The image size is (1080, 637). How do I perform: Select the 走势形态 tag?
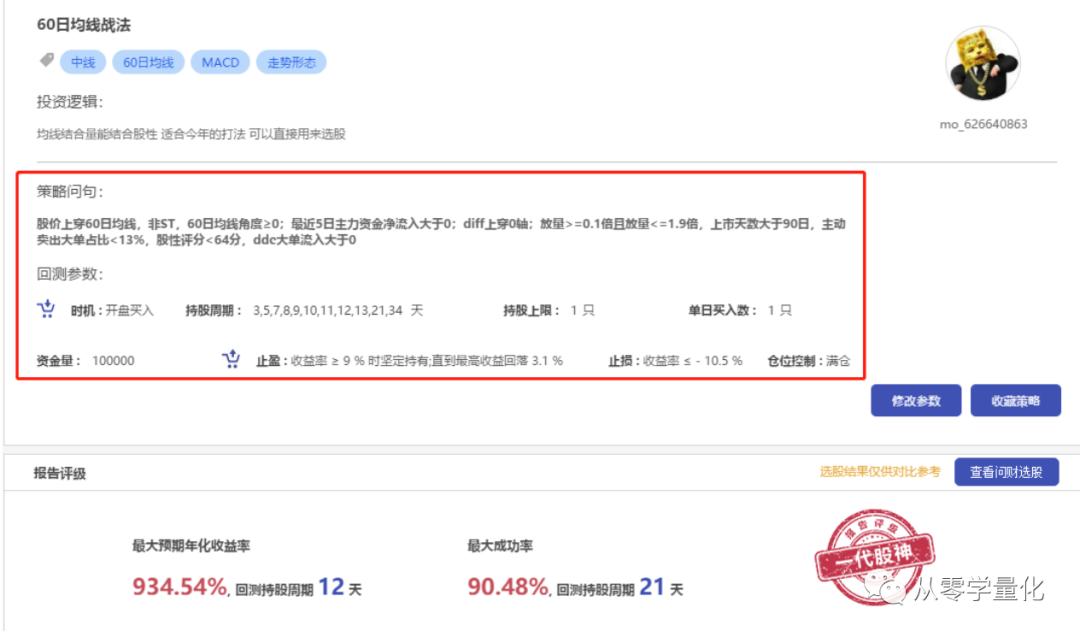pyautogui.click(x=292, y=61)
